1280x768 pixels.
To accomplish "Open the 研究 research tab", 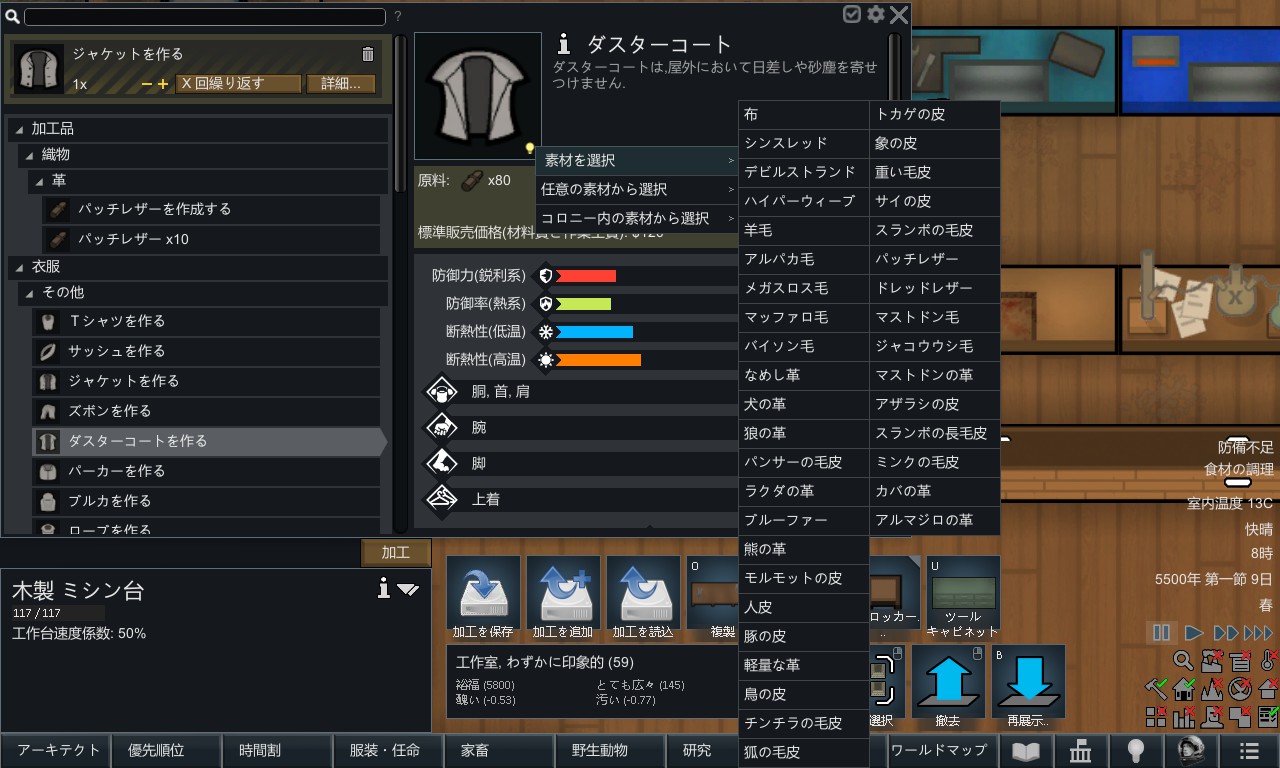I will (x=697, y=751).
